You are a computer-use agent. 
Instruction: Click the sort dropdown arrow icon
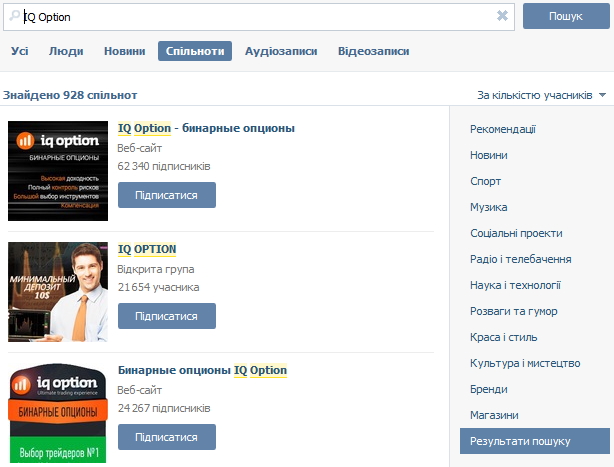602,95
